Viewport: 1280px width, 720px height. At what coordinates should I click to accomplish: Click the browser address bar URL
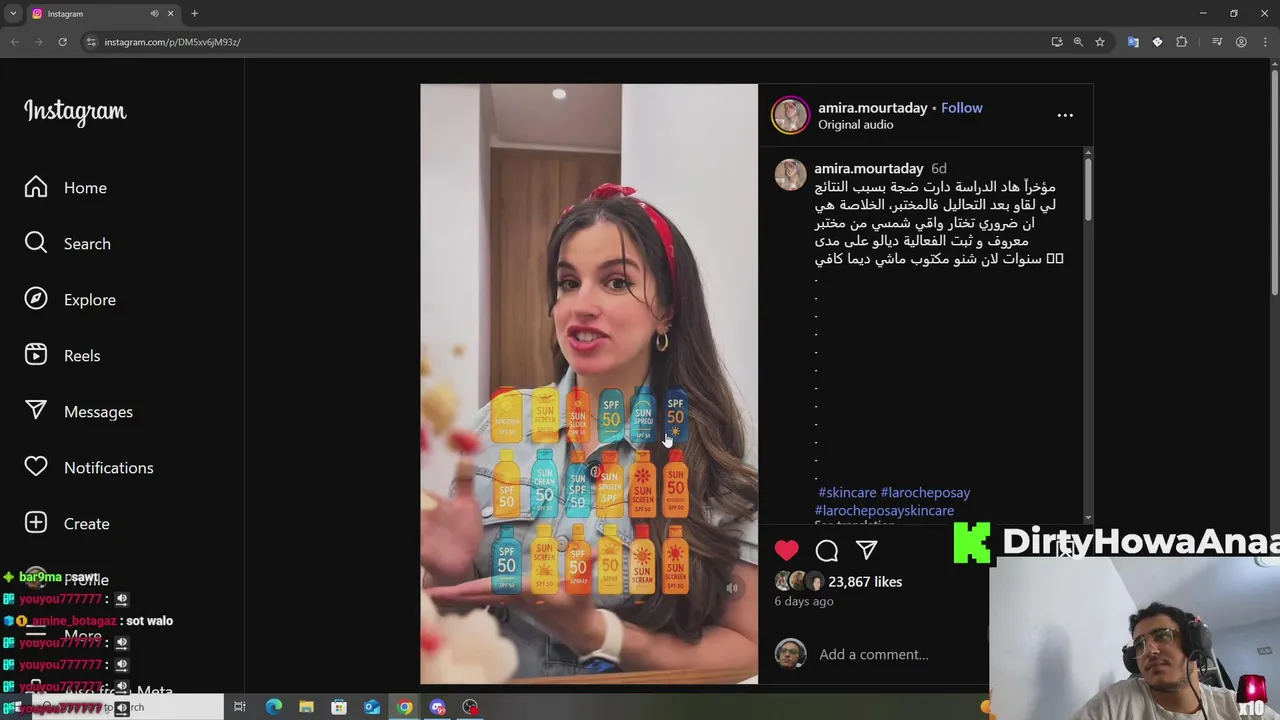(172, 42)
